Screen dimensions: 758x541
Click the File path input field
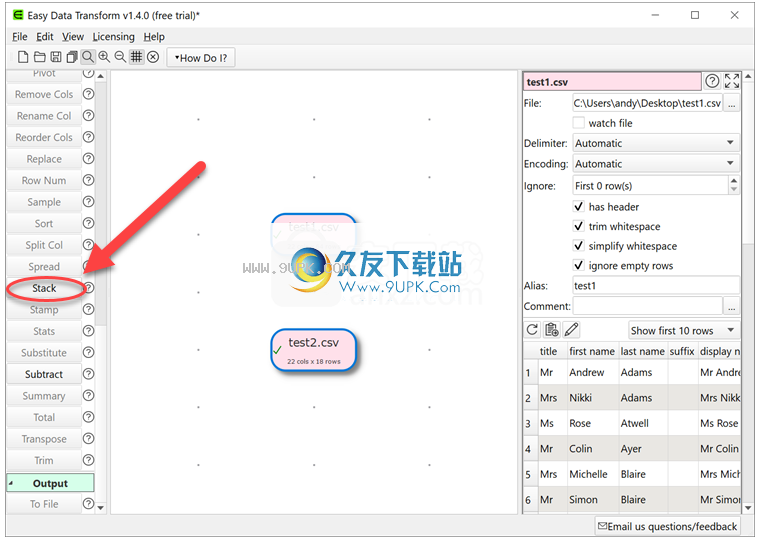[x=647, y=103]
